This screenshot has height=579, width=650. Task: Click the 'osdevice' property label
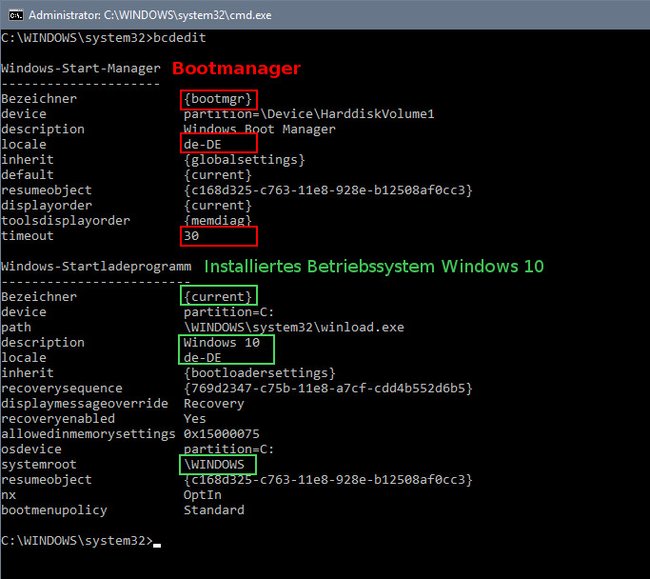[31, 449]
